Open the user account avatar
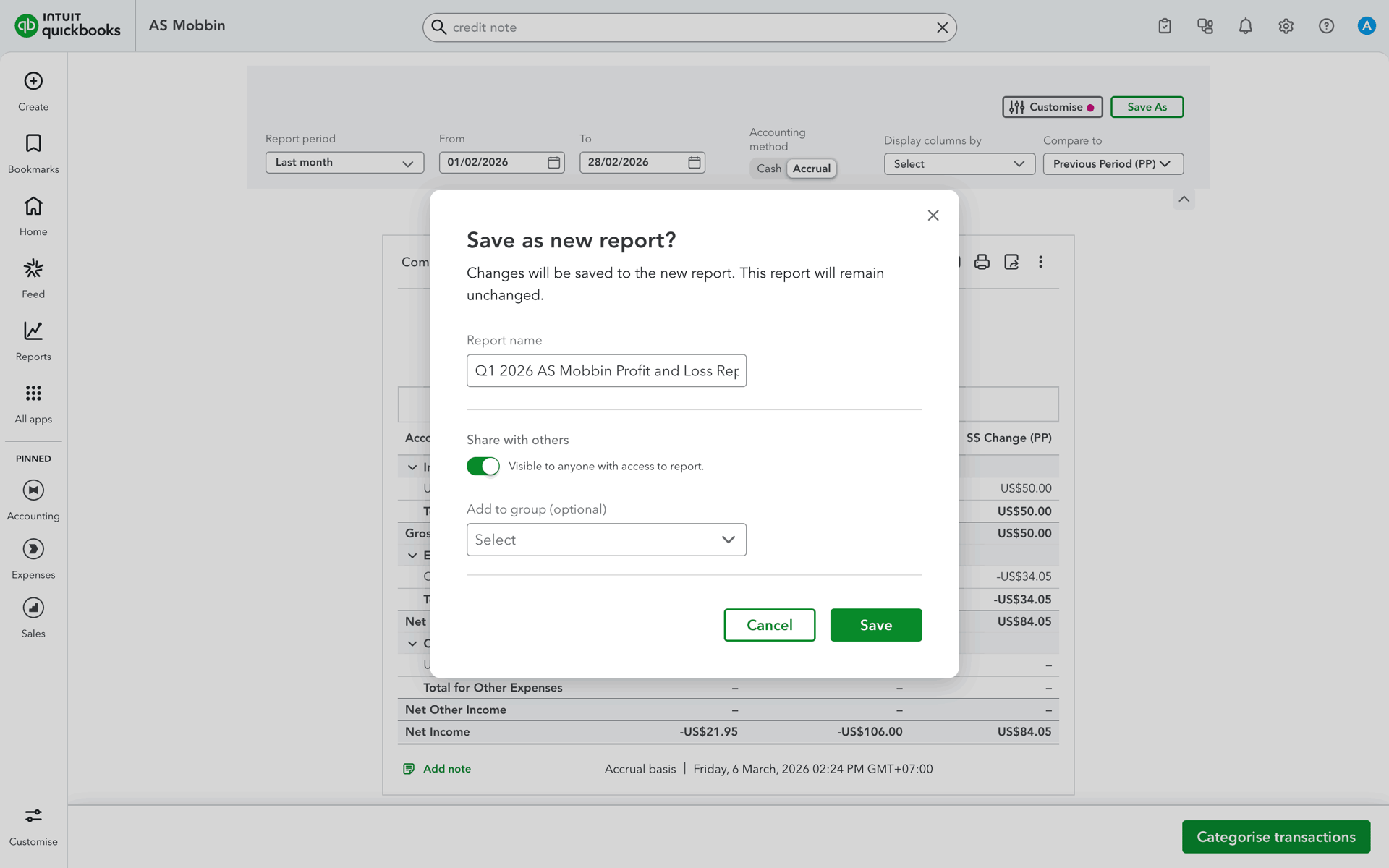This screenshot has height=868, width=1389. point(1367,26)
